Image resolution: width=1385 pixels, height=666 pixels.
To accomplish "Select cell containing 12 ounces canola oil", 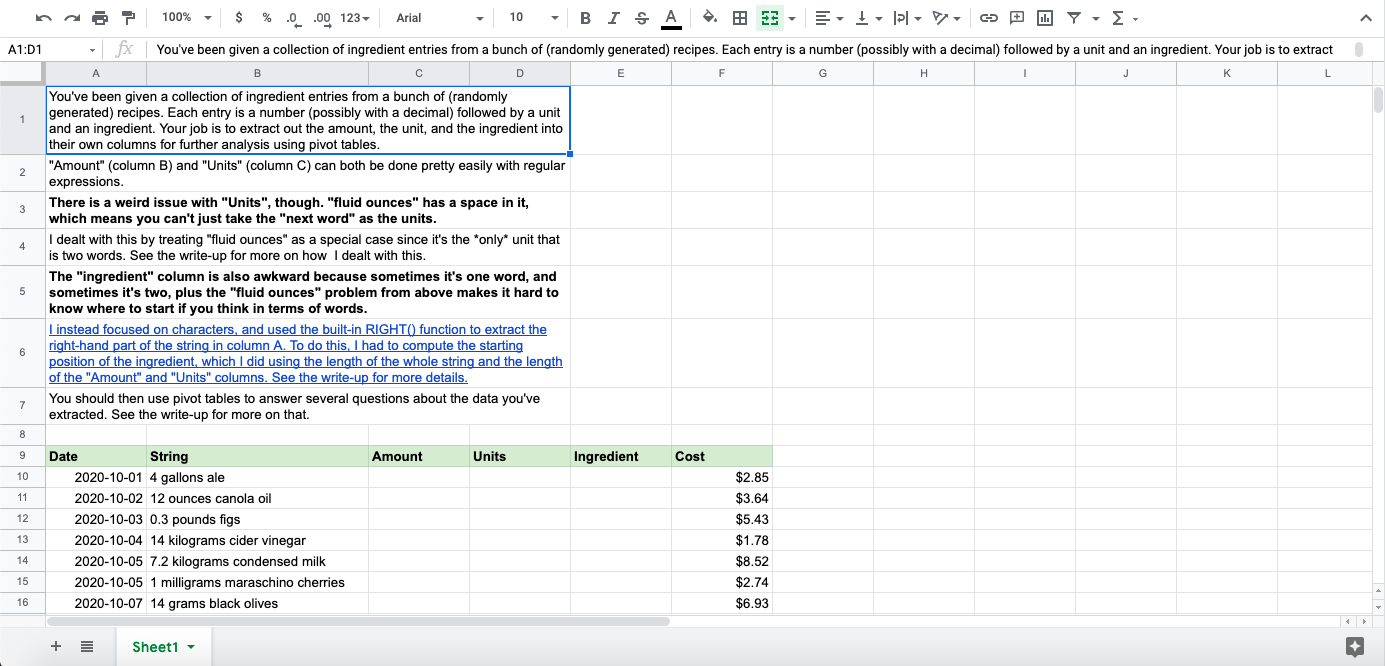I will 257,498.
